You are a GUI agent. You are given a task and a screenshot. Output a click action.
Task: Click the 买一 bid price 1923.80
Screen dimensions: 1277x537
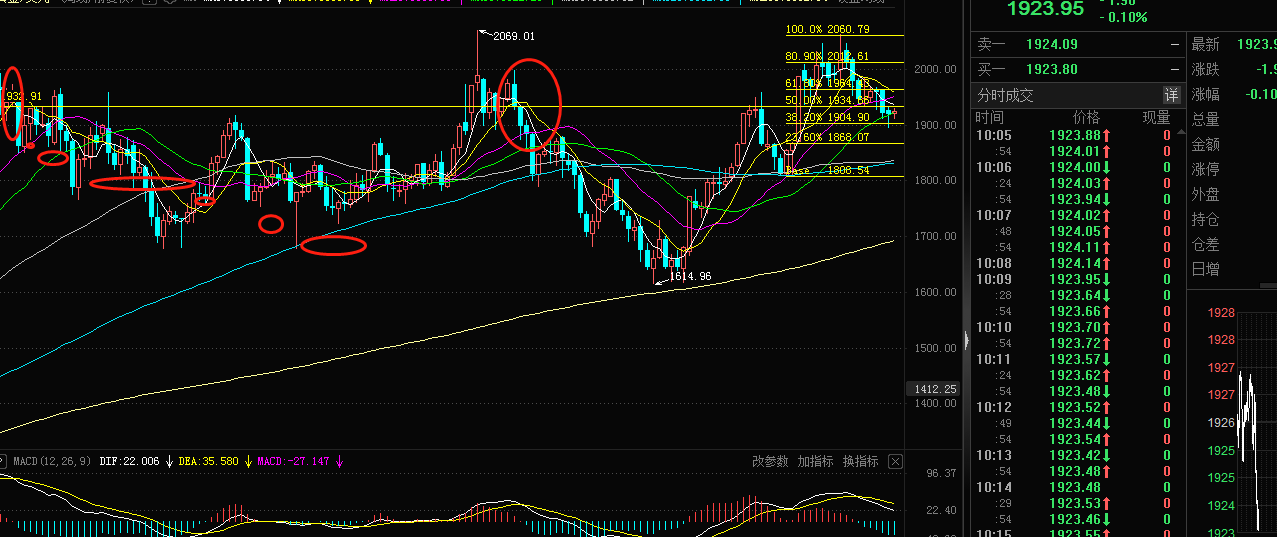(x=1051, y=69)
